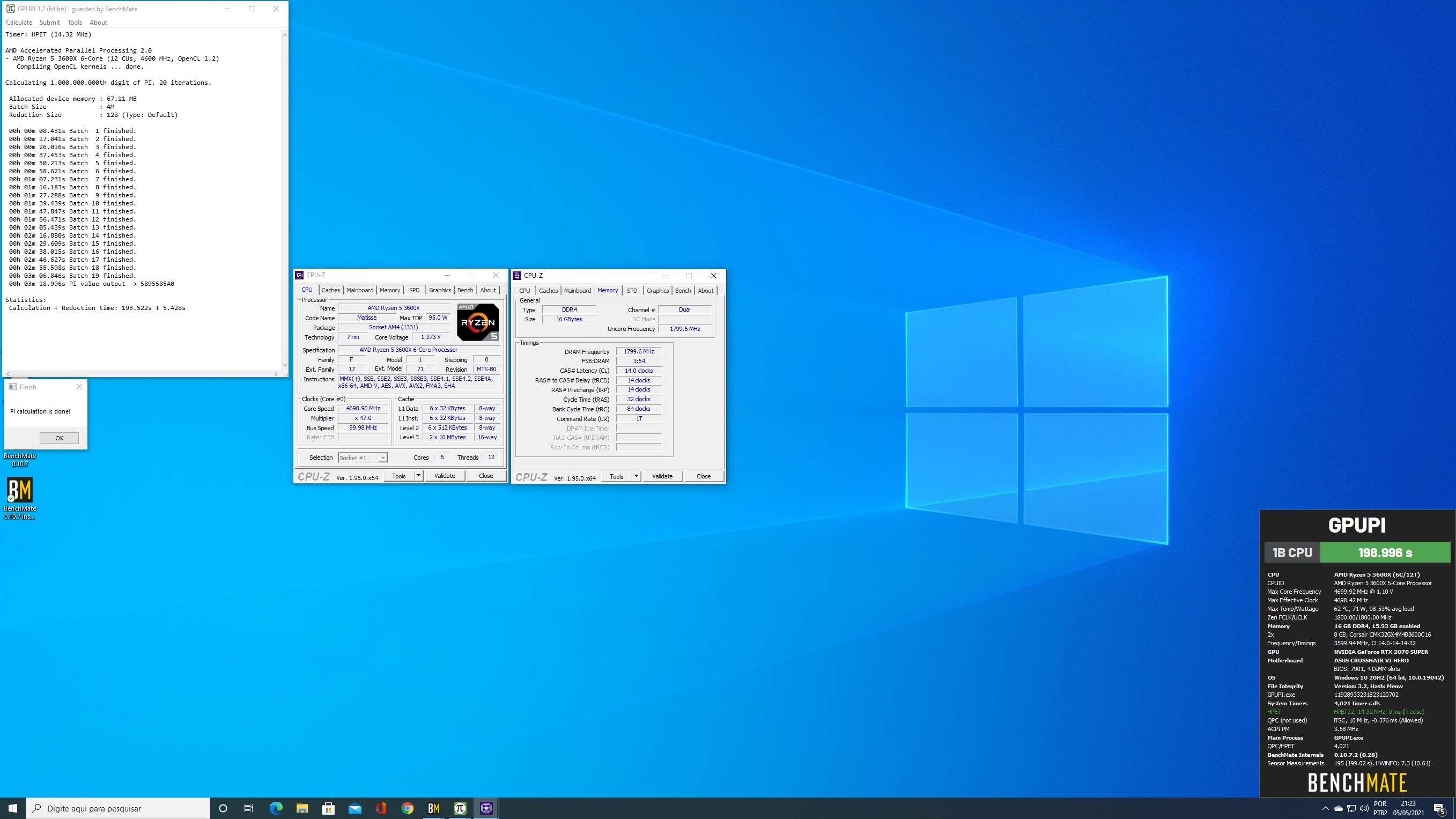The width and height of the screenshot is (1456, 819).
Task: Open Mainboard tab in CPU-Z Memory window
Action: (x=578, y=291)
